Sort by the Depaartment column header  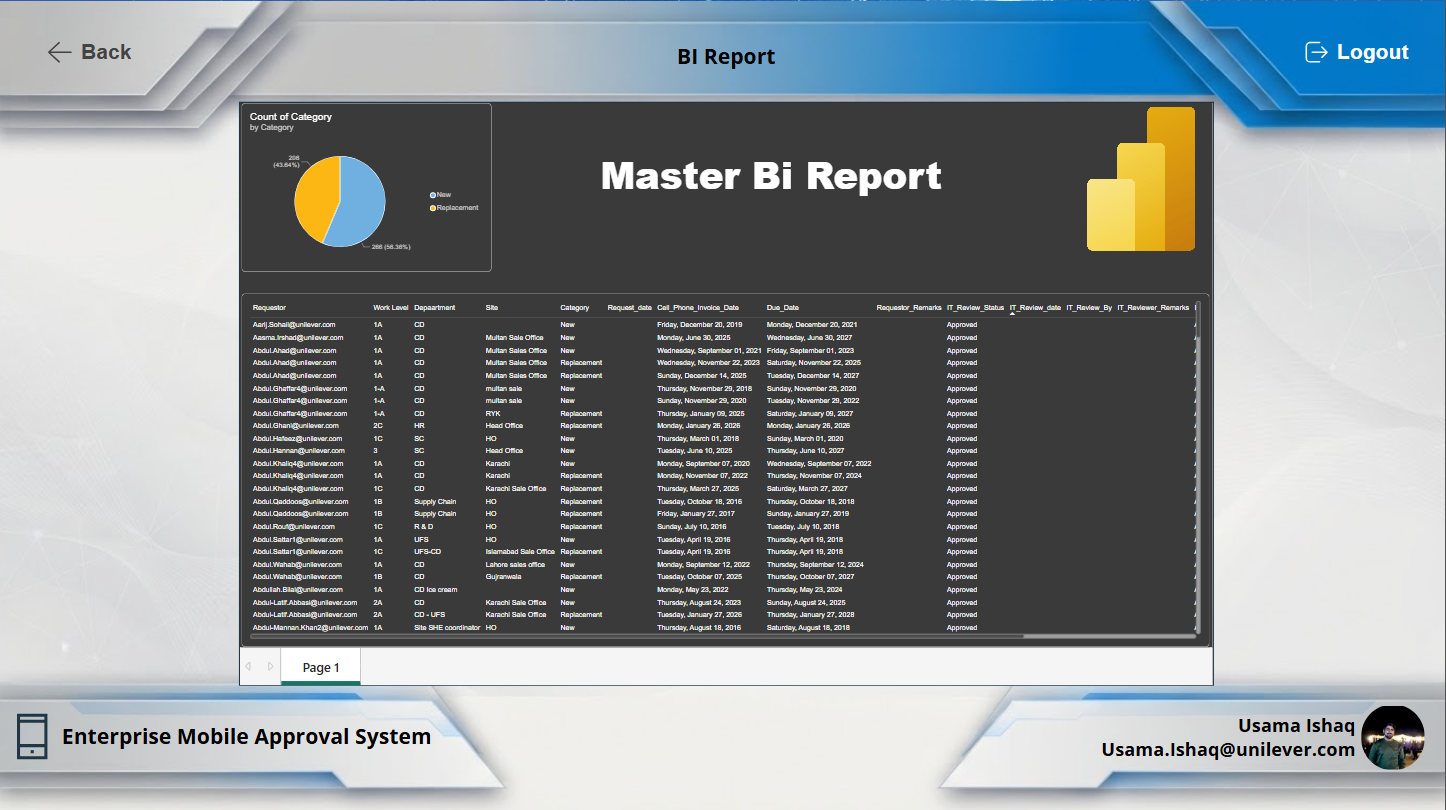coord(435,308)
